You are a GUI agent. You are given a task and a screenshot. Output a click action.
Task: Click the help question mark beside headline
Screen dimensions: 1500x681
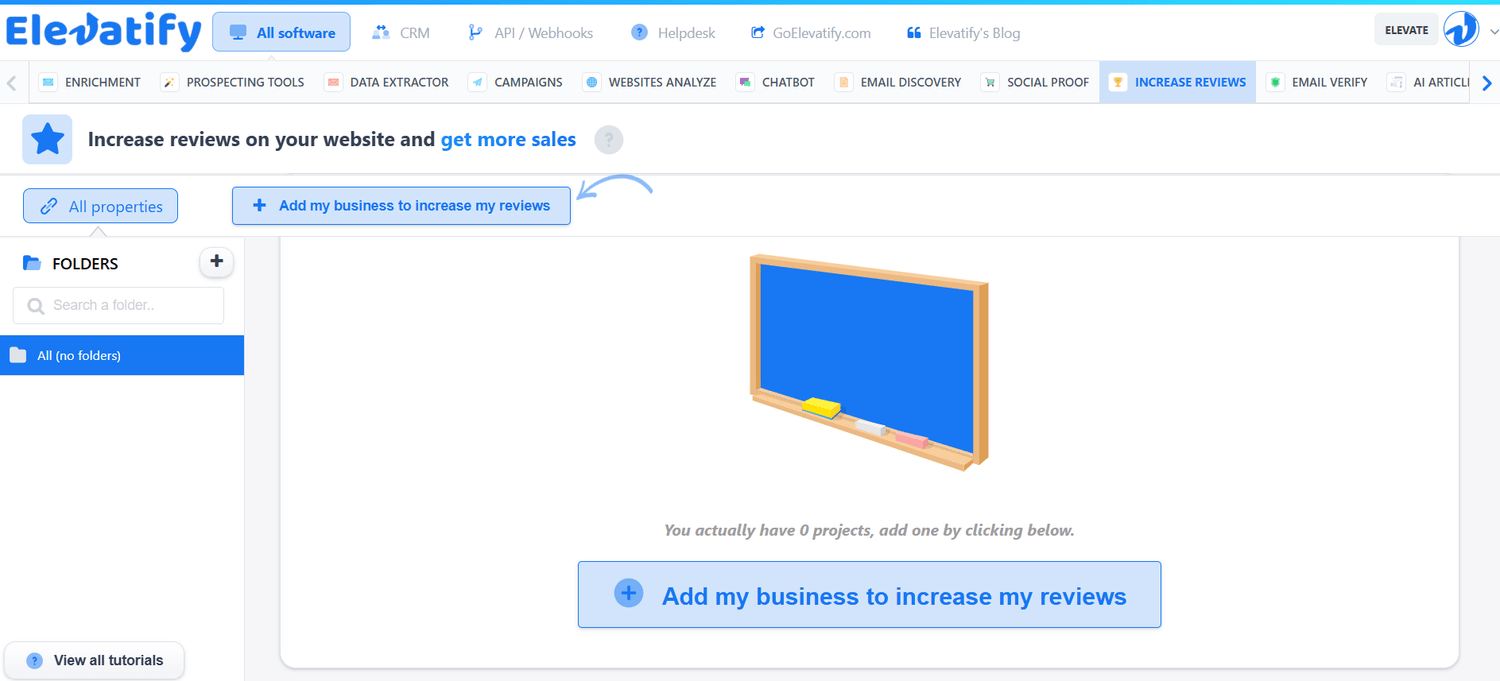point(608,140)
